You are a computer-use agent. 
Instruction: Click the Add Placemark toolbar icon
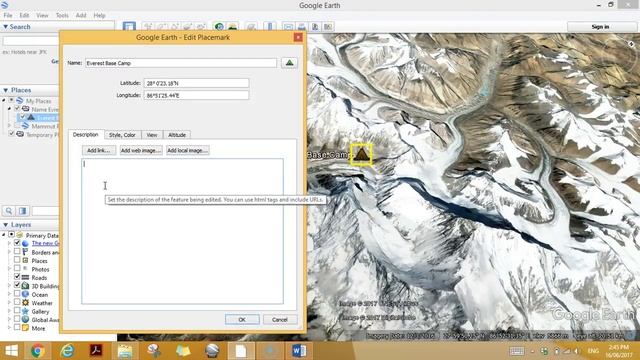click(148, 27)
